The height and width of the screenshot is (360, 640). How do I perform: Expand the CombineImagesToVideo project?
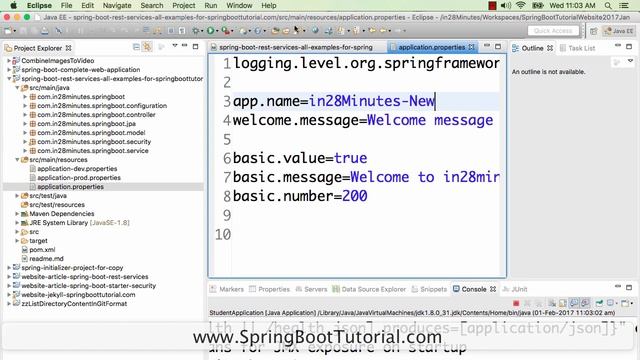point(9,60)
